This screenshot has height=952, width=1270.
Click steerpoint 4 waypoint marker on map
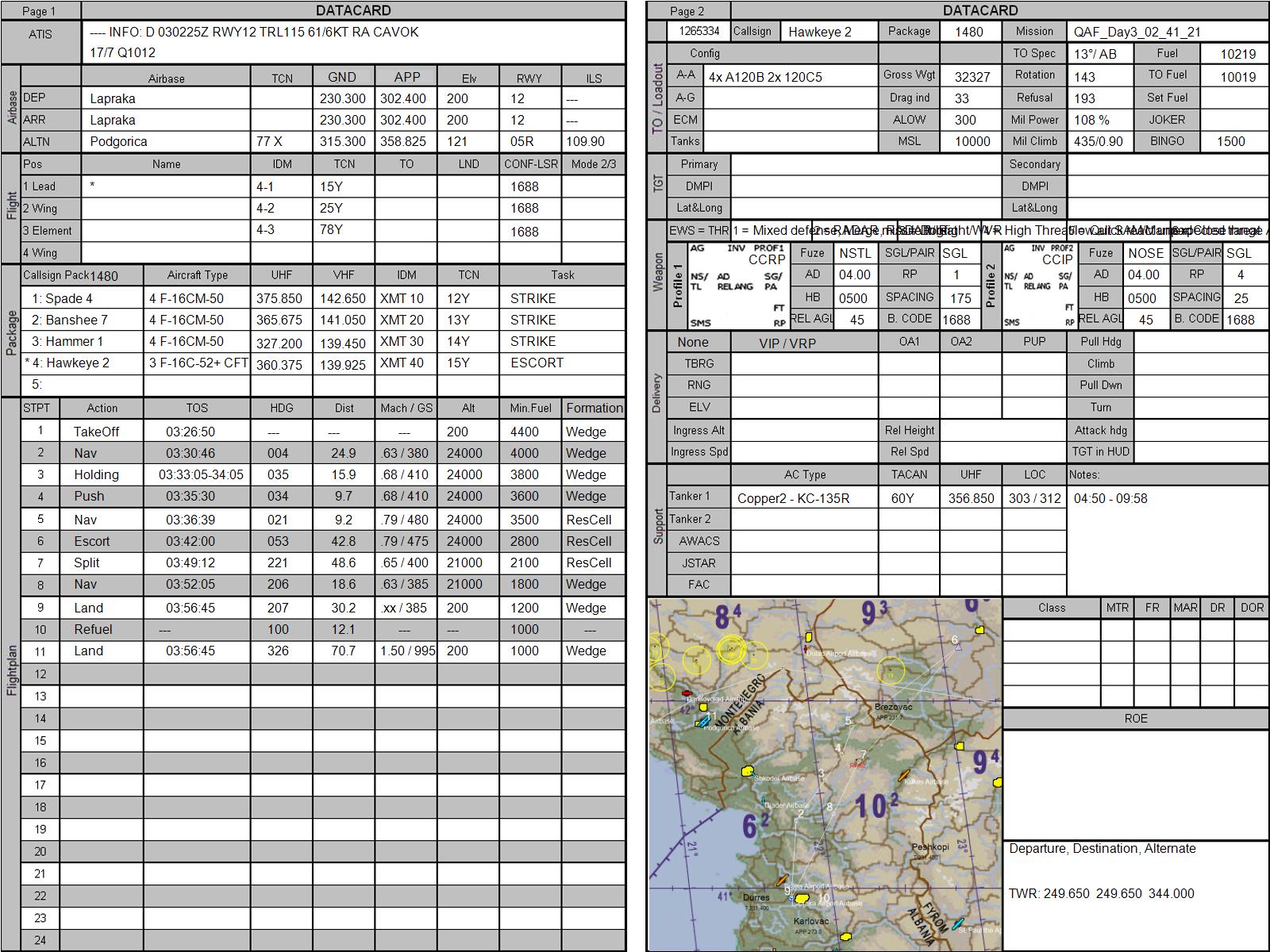coord(838,749)
